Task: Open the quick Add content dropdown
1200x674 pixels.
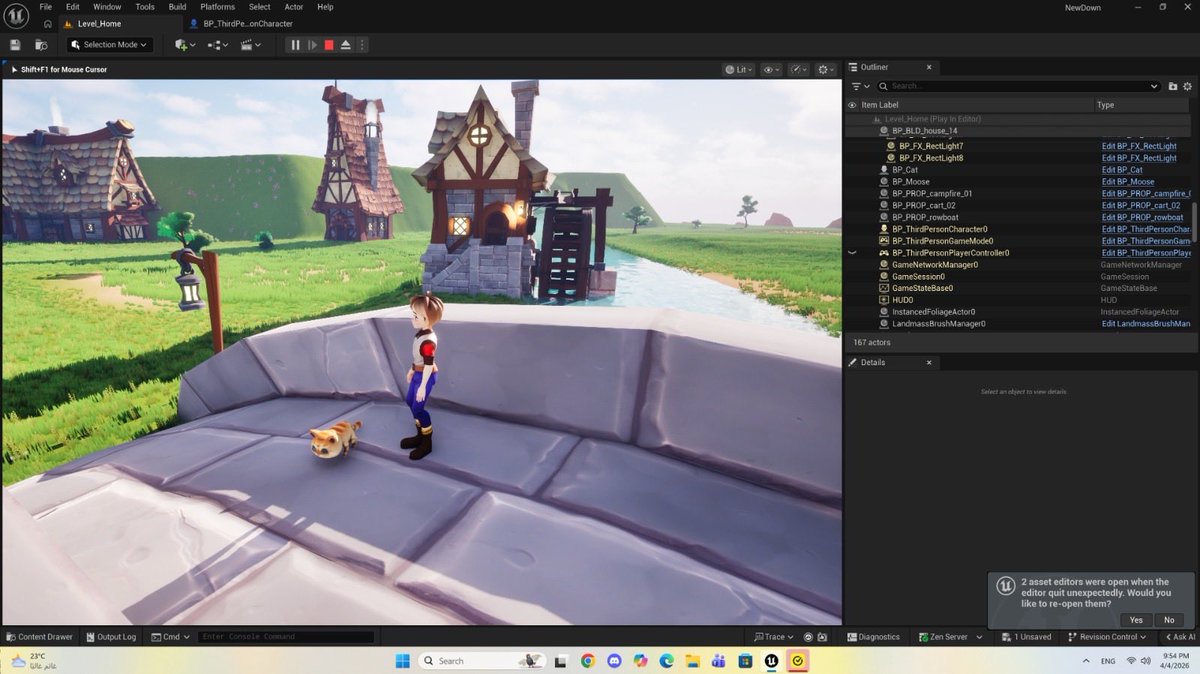Action: (185, 45)
